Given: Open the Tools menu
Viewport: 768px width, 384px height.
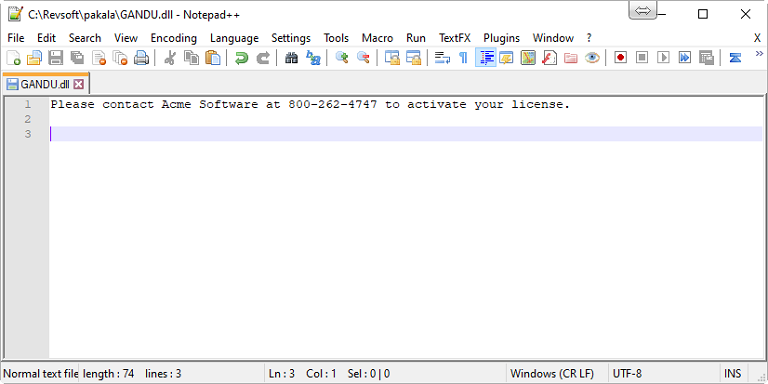Looking at the screenshot, I should point(336,38).
